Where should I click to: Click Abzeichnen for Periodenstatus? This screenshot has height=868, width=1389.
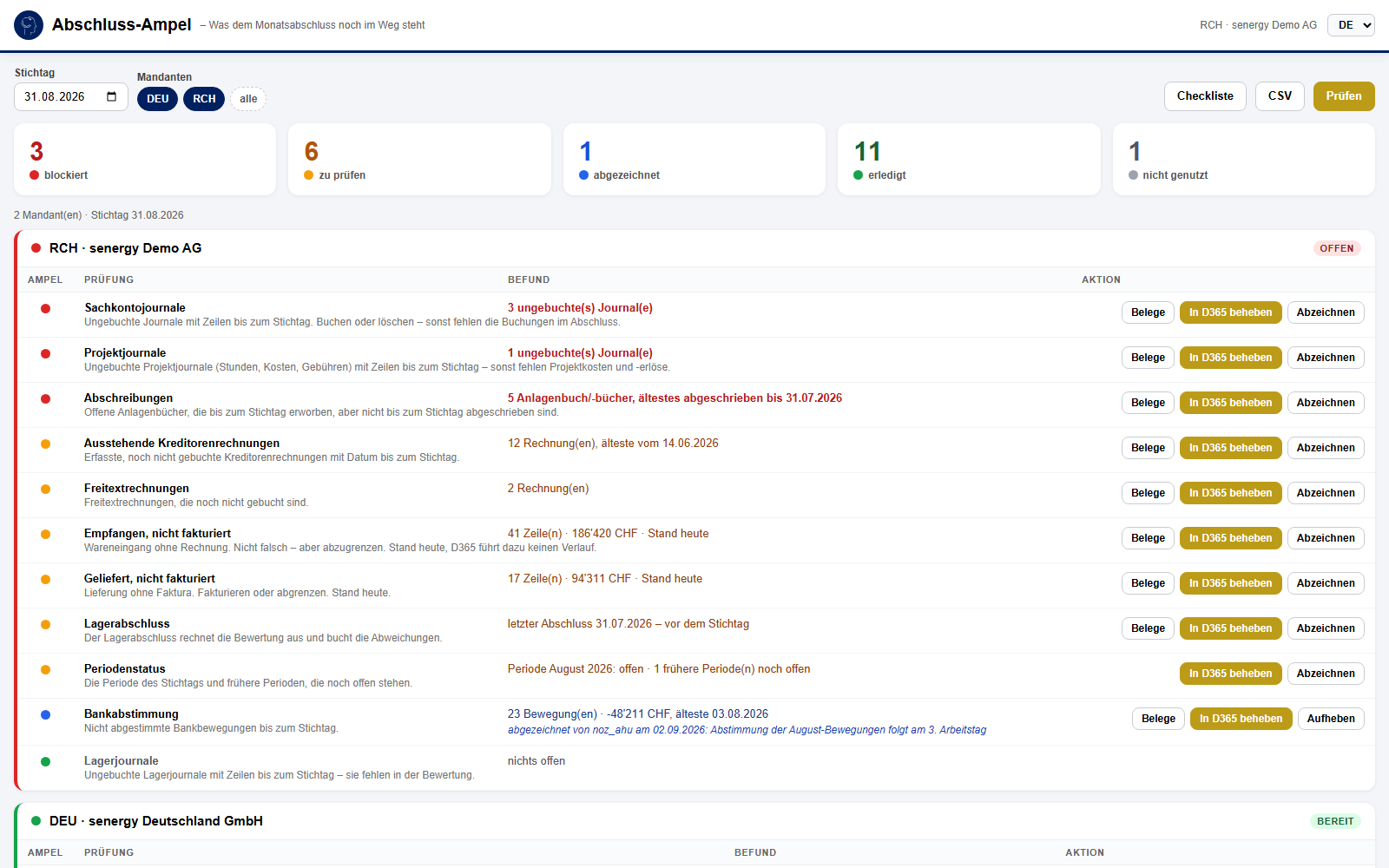tap(1326, 674)
